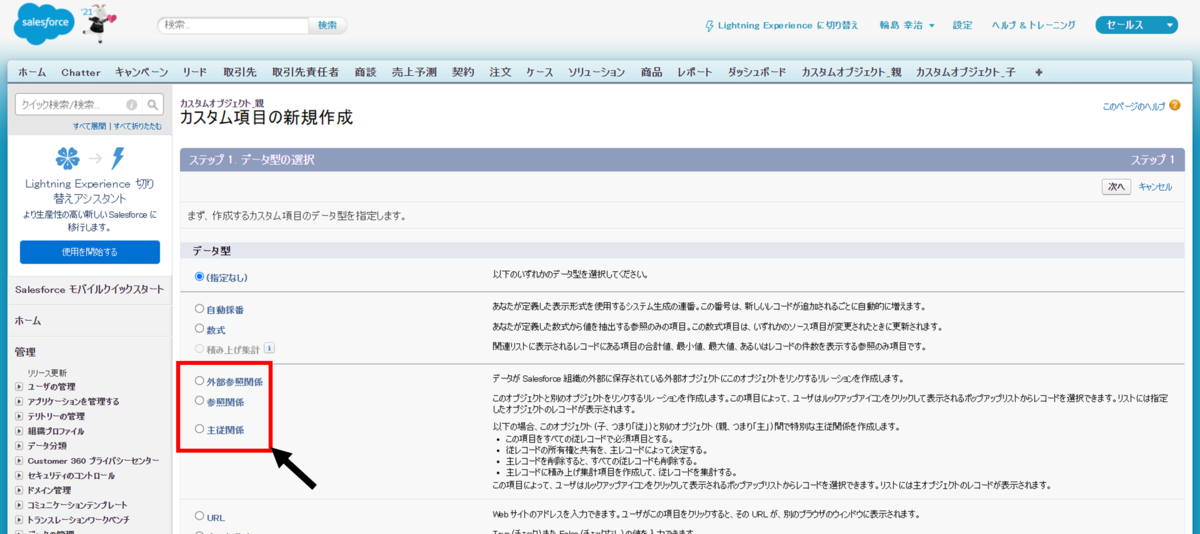Viewport: 1200px width, 534px height.
Task: Select the 数式 data type radio button
Action: [199, 327]
